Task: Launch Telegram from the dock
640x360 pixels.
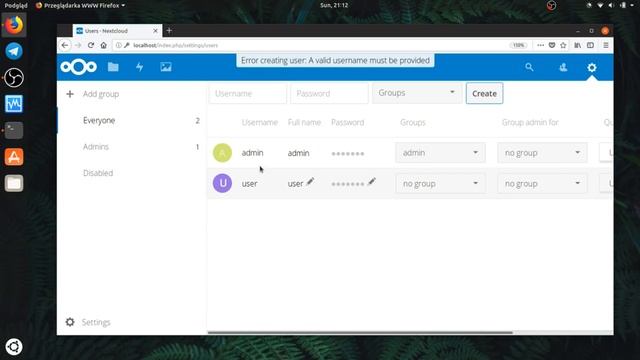Action: pos(14,51)
